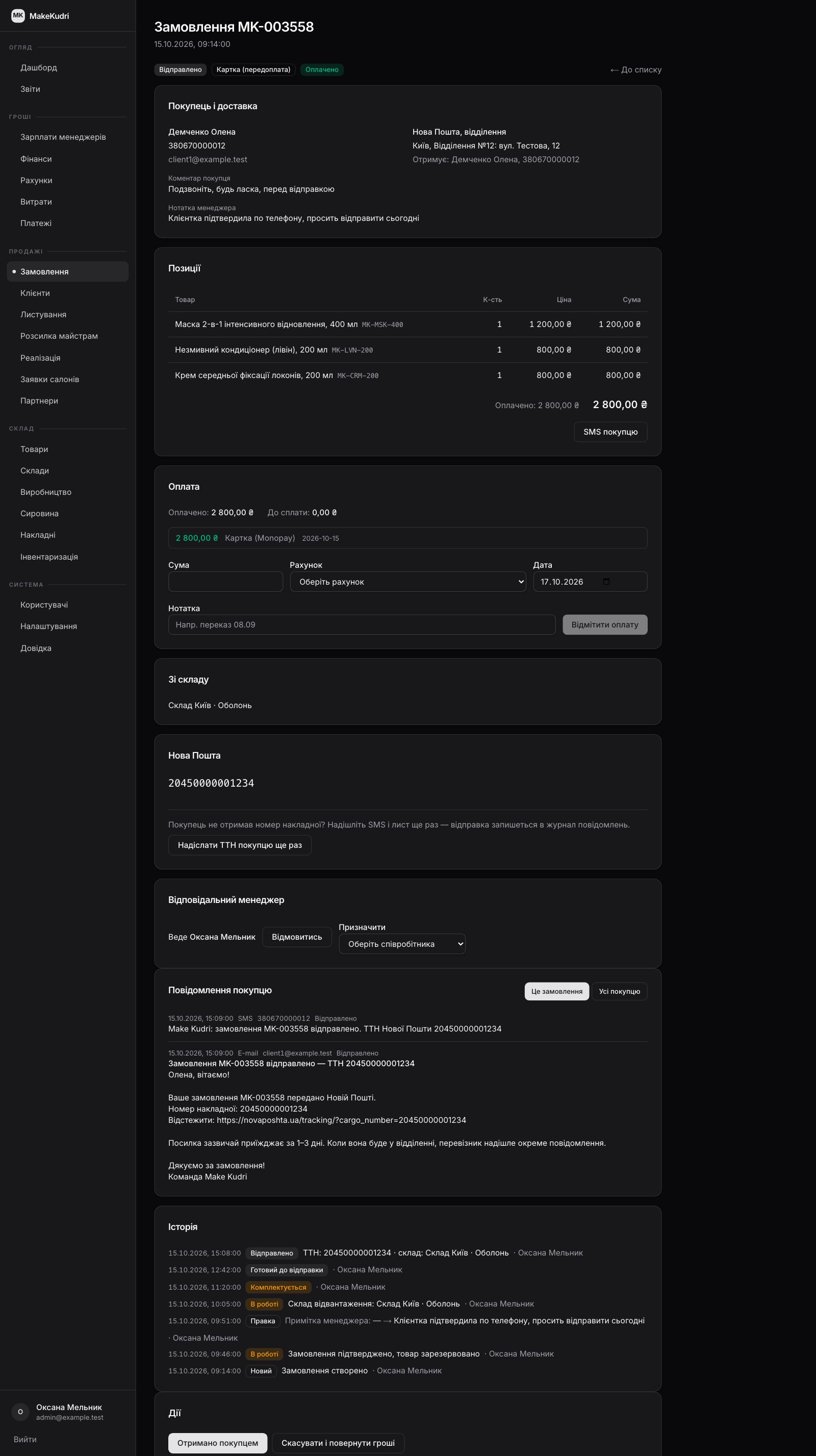Go to Інвентаризація
The height and width of the screenshot is (1456, 816).
tap(68, 557)
